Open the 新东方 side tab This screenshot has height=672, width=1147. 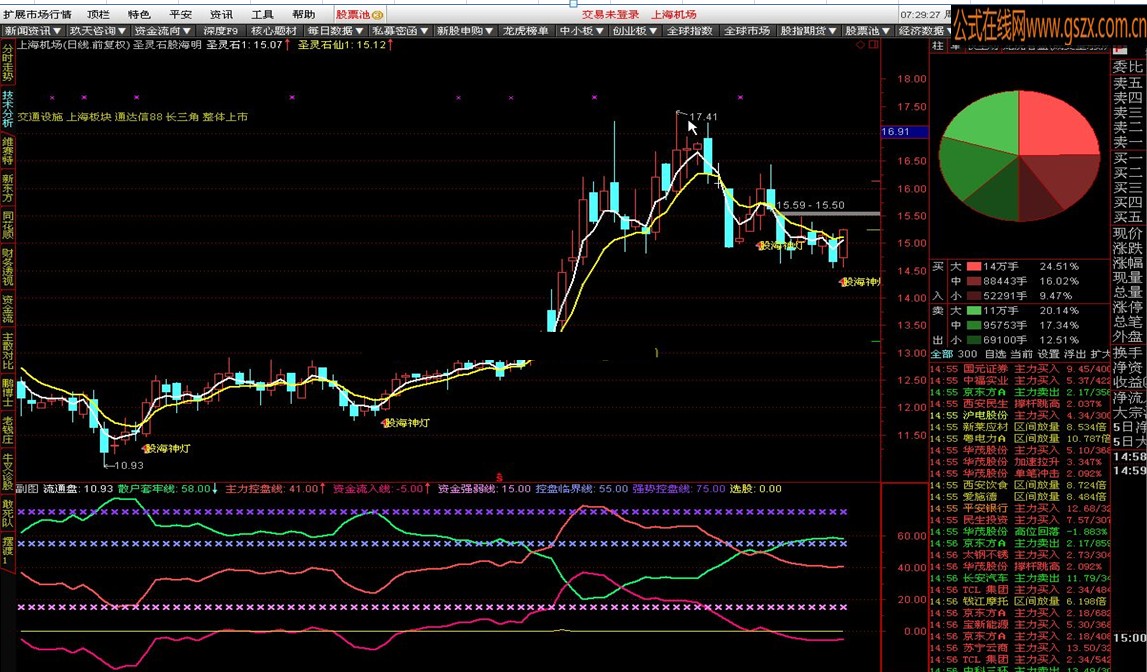pyautogui.click(x=7, y=188)
